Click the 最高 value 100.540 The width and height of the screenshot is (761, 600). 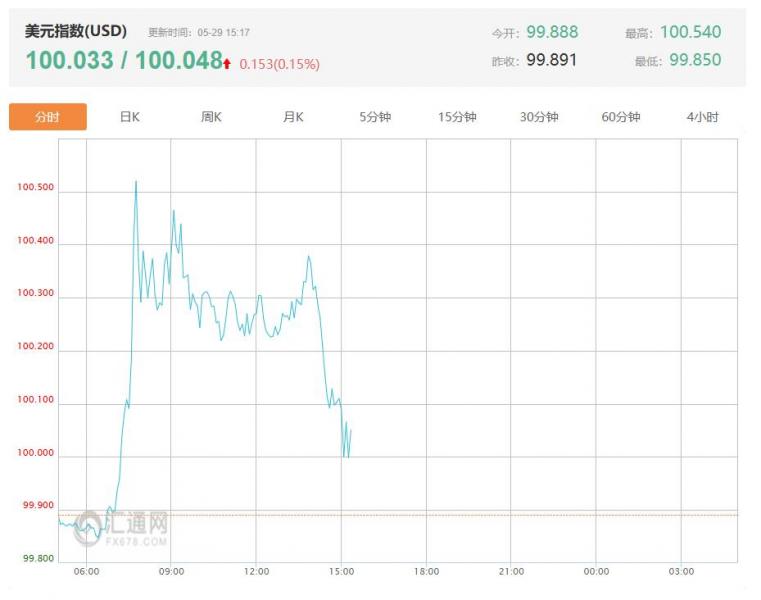(x=690, y=33)
